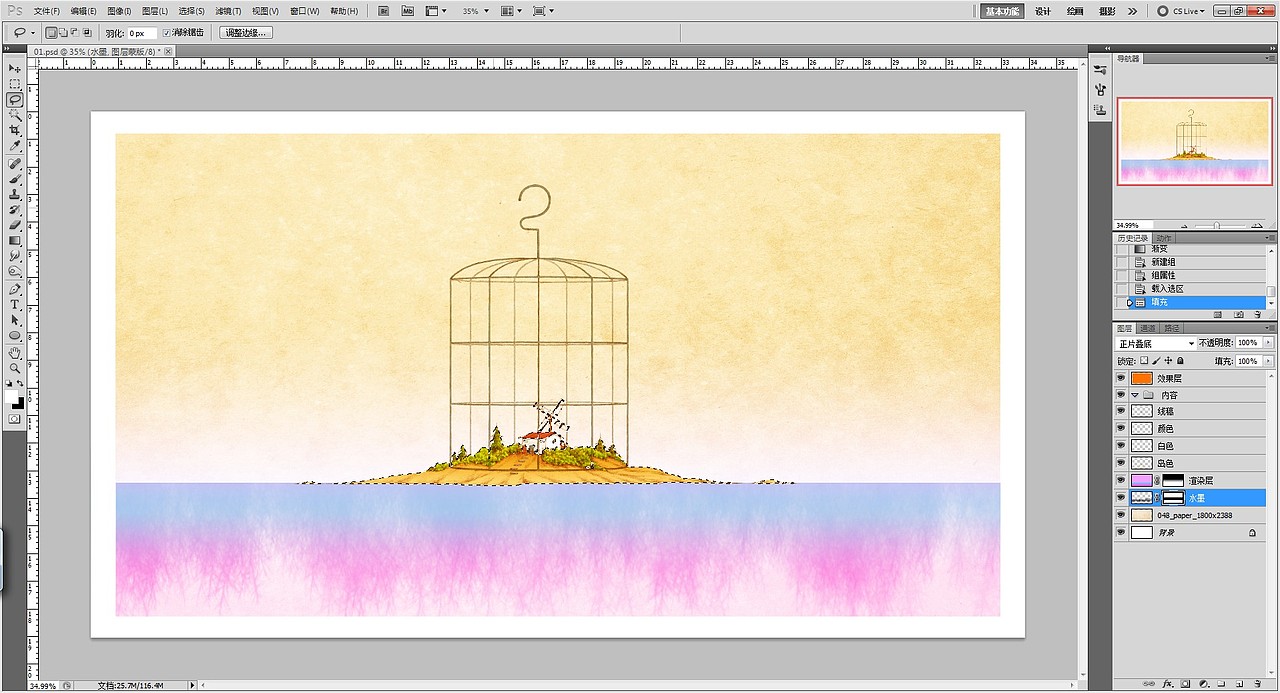Image resolution: width=1280 pixels, height=693 pixels.
Task: Launch Mini Bridge from top bar
Action: pos(408,11)
